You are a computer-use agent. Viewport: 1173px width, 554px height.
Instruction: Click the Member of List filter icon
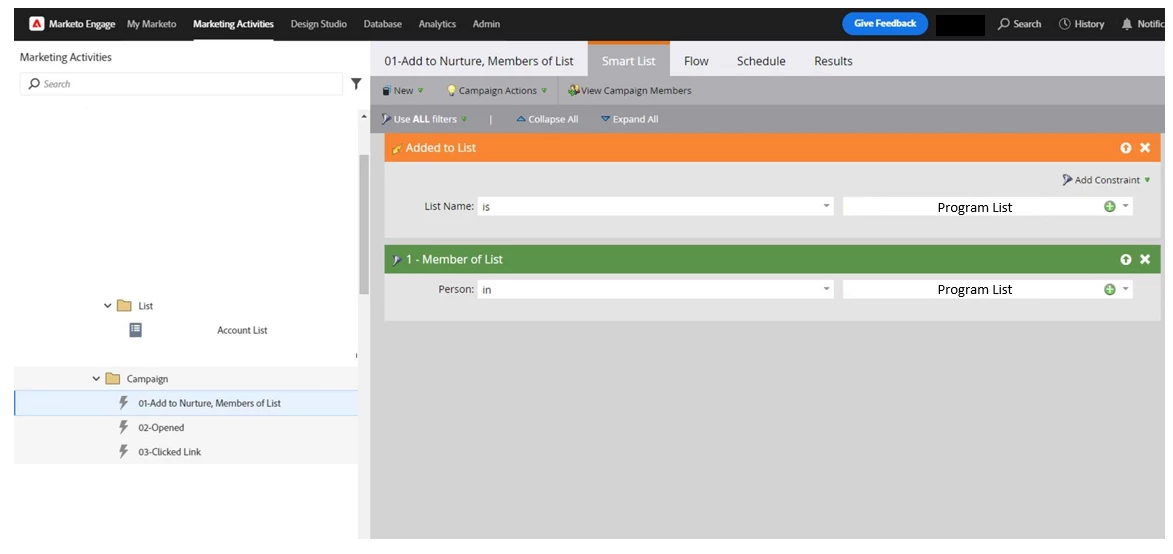click(x=396, y=259)
